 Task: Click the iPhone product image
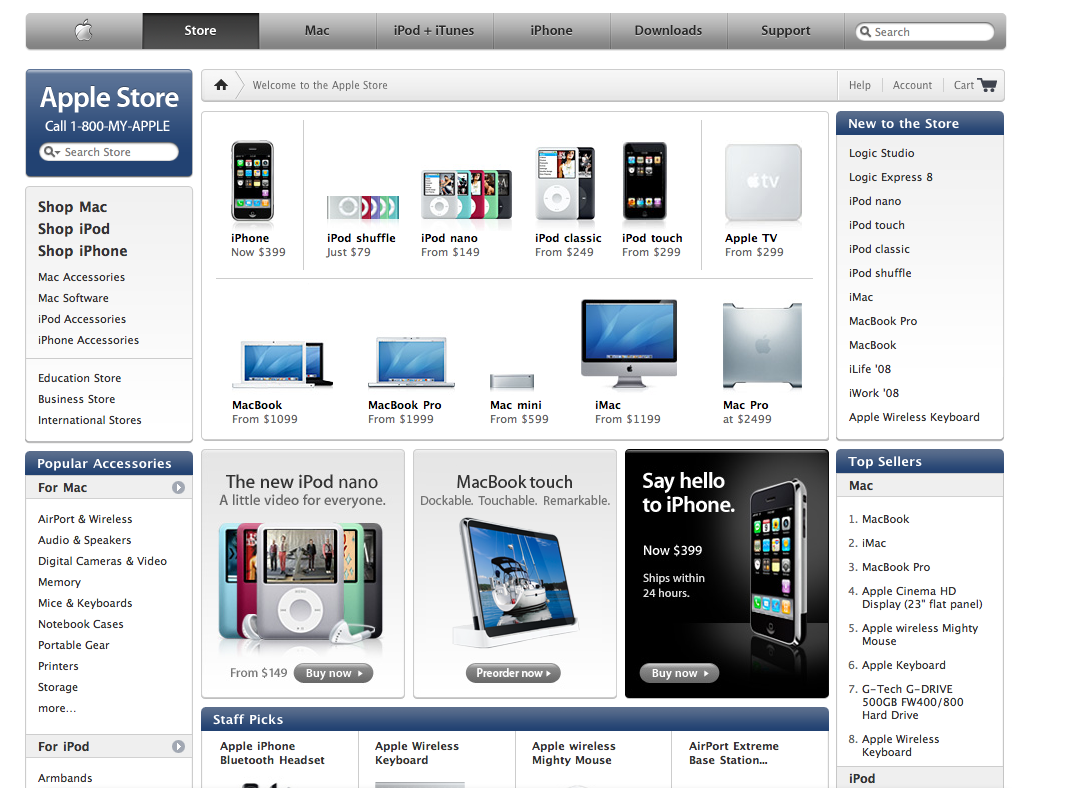[253, 181]
